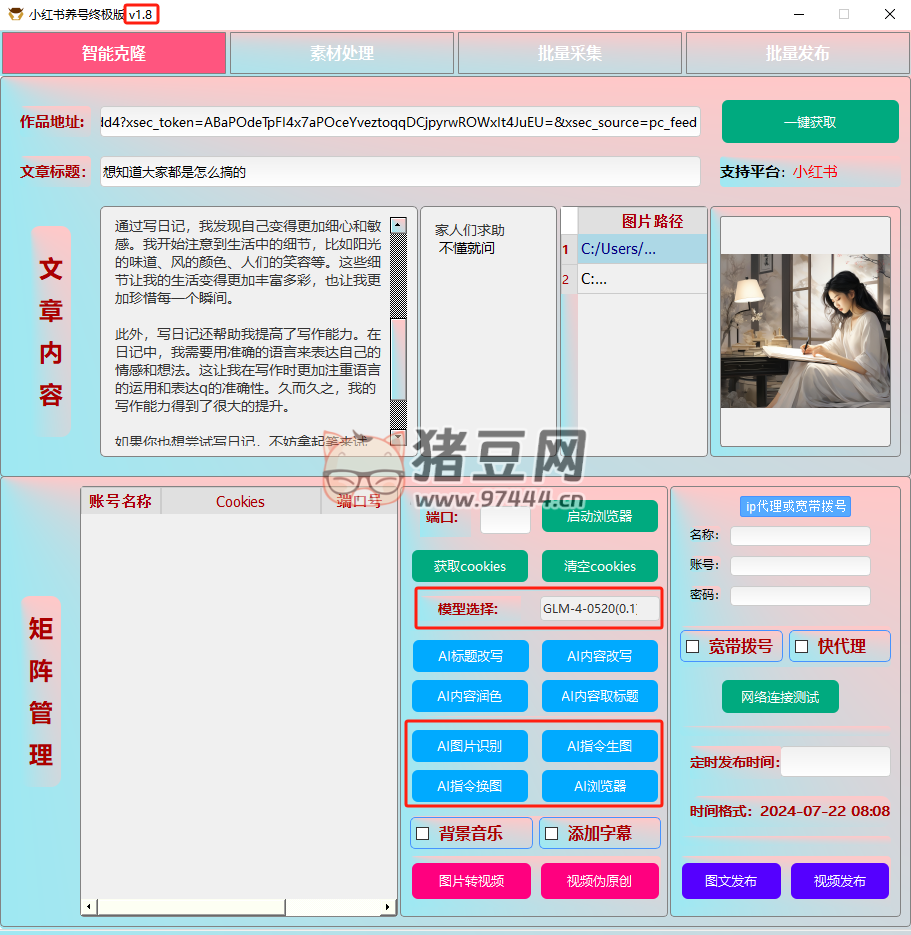Click the AI标题改写 button
The width and height of the screenshot is (911, 935).
click(x=470, y=657)
